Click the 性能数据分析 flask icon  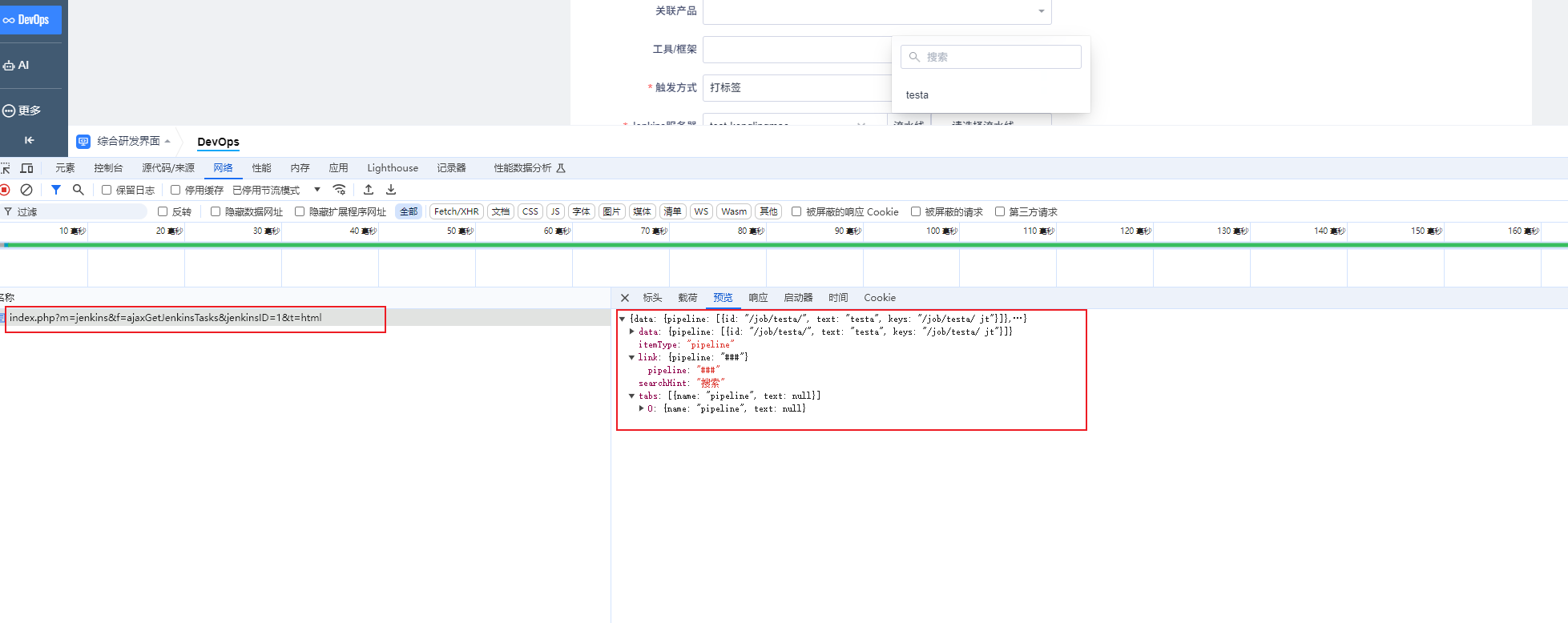coord(561,168)
